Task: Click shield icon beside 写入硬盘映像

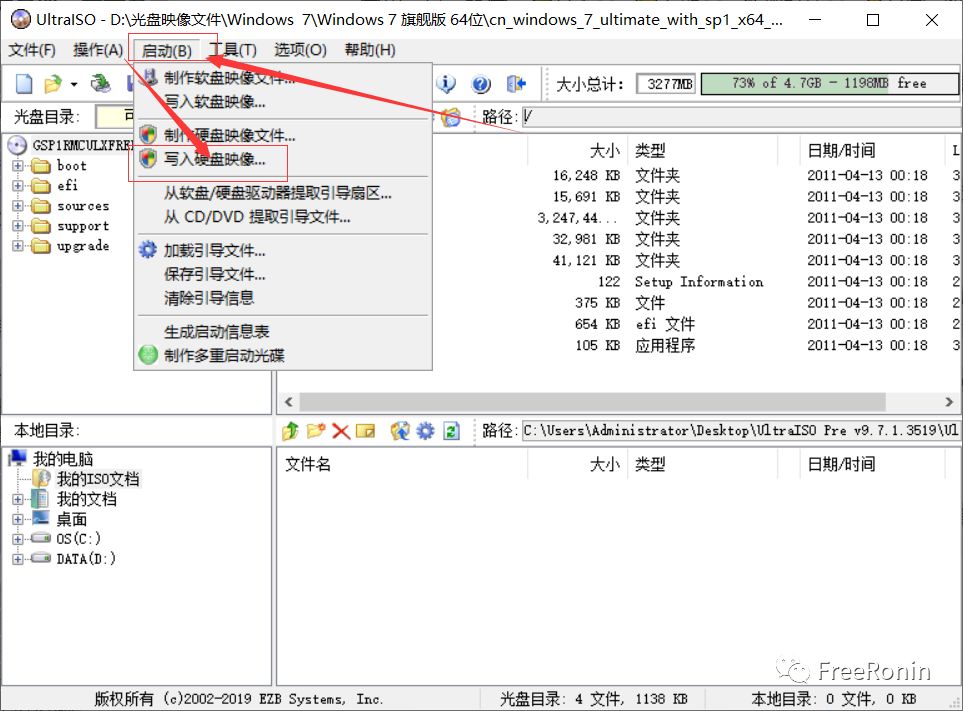Action: tap(147, 159)
